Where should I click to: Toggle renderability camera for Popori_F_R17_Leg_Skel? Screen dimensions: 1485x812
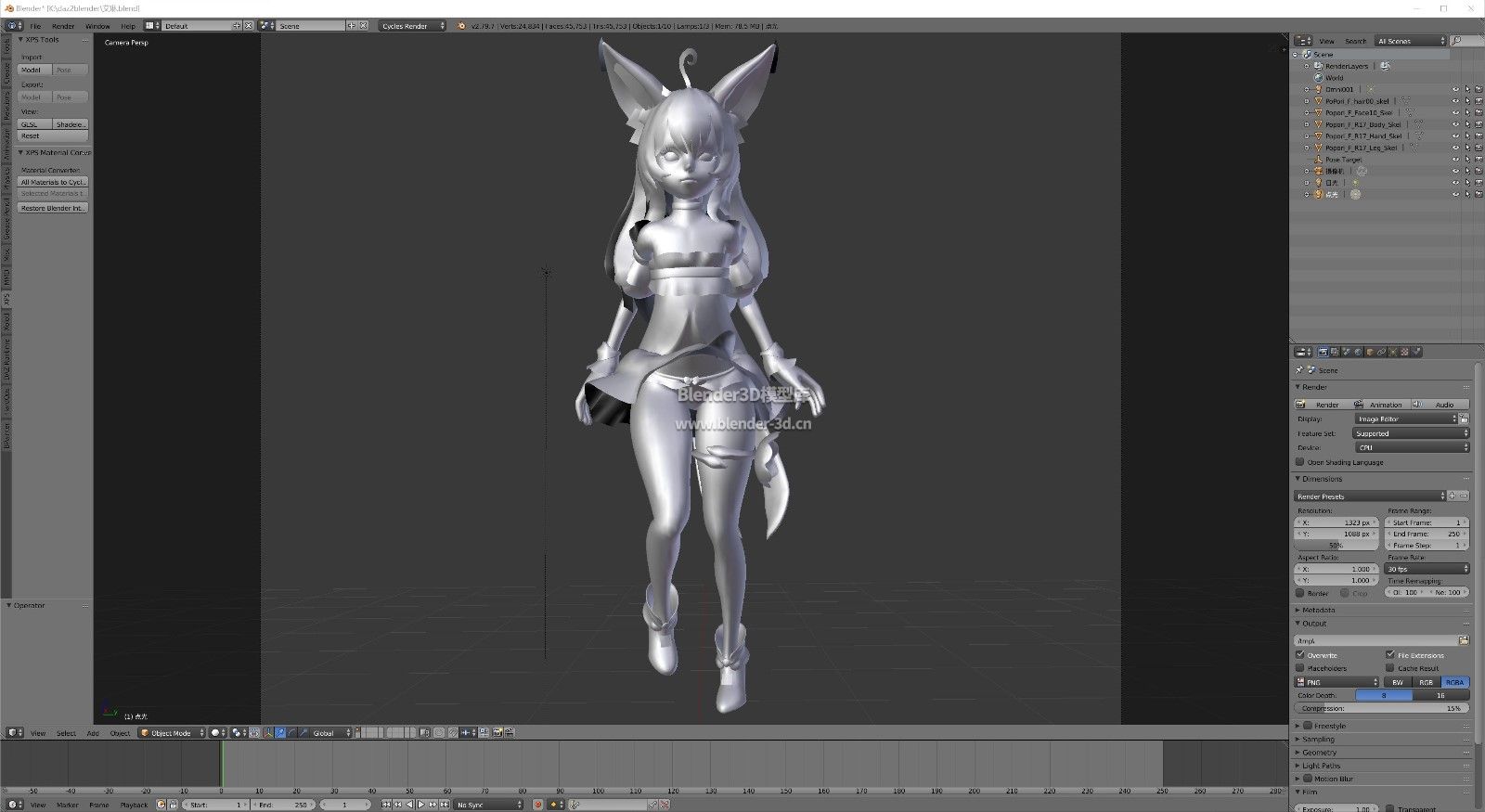coord(1479,148)
